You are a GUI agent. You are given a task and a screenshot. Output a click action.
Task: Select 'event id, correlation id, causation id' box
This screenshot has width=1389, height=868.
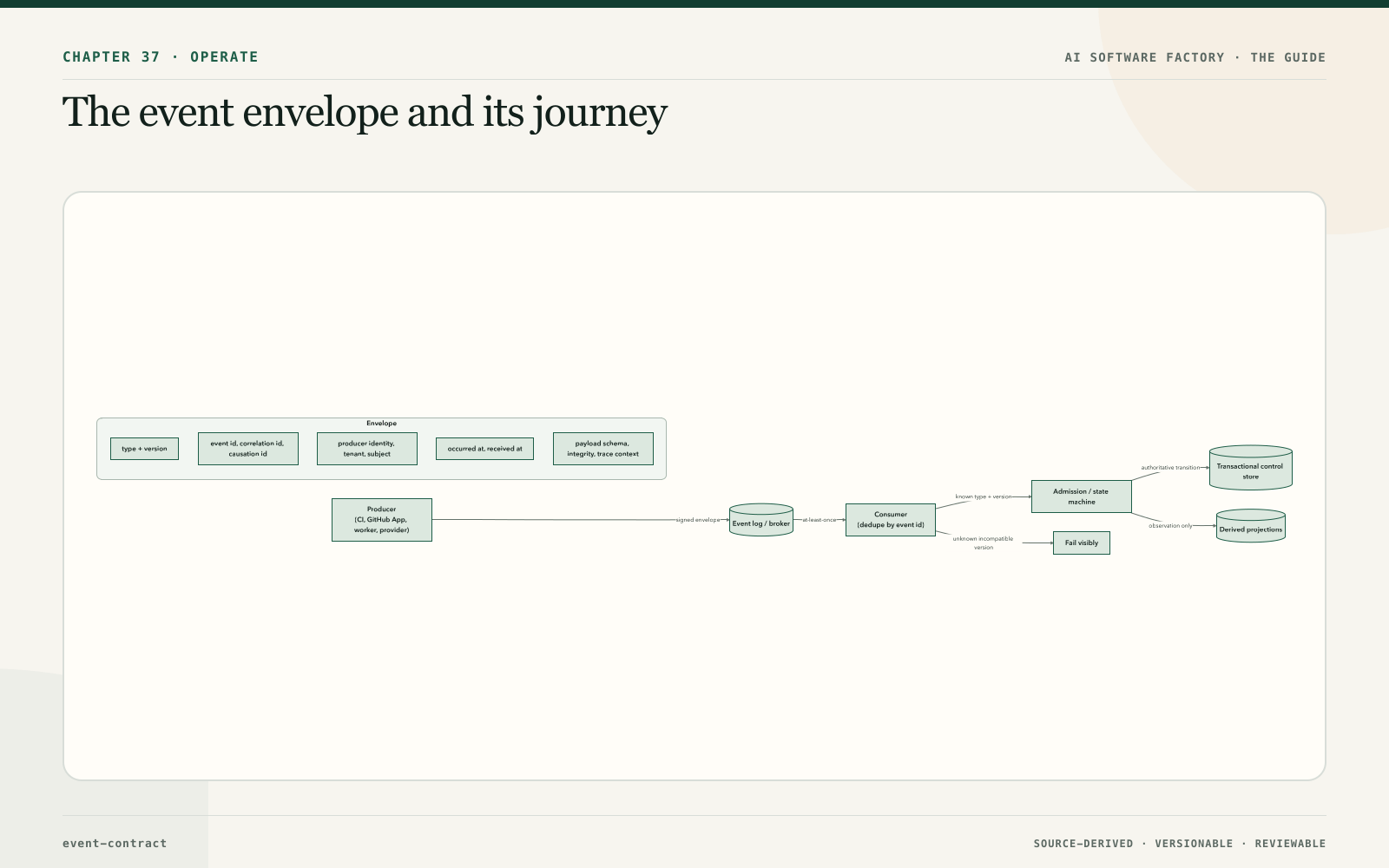(247, 449)
